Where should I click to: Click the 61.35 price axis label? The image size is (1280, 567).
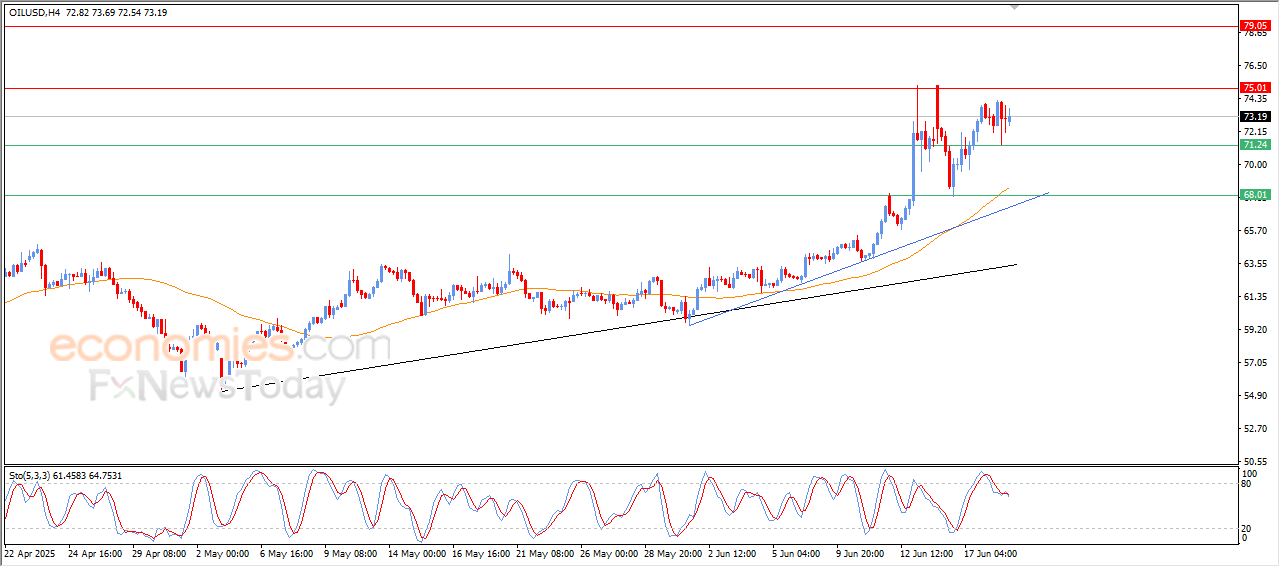pos(1254,297)
